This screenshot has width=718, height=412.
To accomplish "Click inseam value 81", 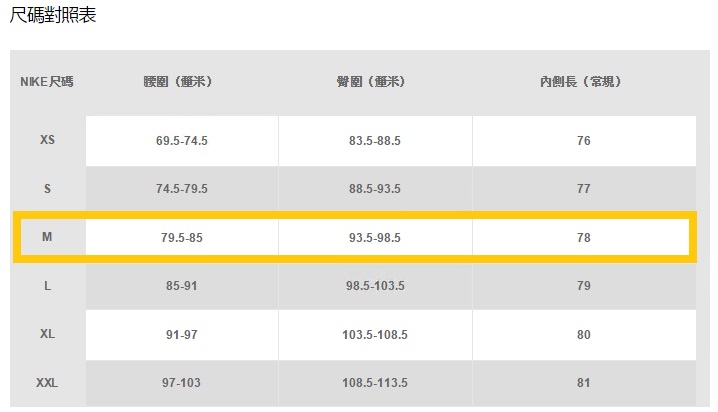I will (583, 383).
